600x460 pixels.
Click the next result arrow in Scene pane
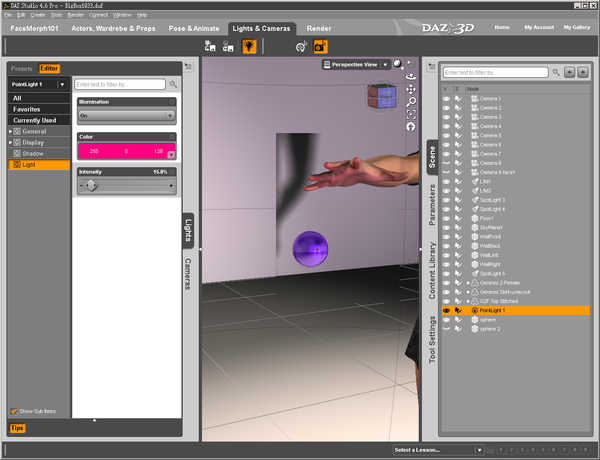coord(583,72)
